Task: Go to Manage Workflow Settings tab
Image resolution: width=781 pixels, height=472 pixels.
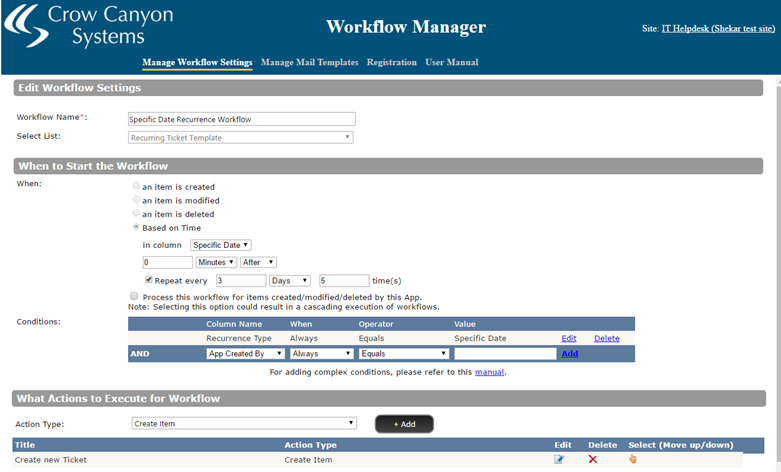Action: (197, 62)
